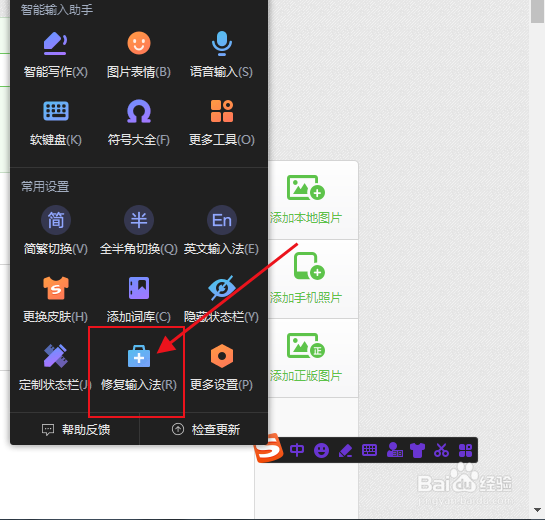This screenshot has width=545, height=520.
Task: Toggle Chinese mode 中 on status bar
Action: (297, 450)
